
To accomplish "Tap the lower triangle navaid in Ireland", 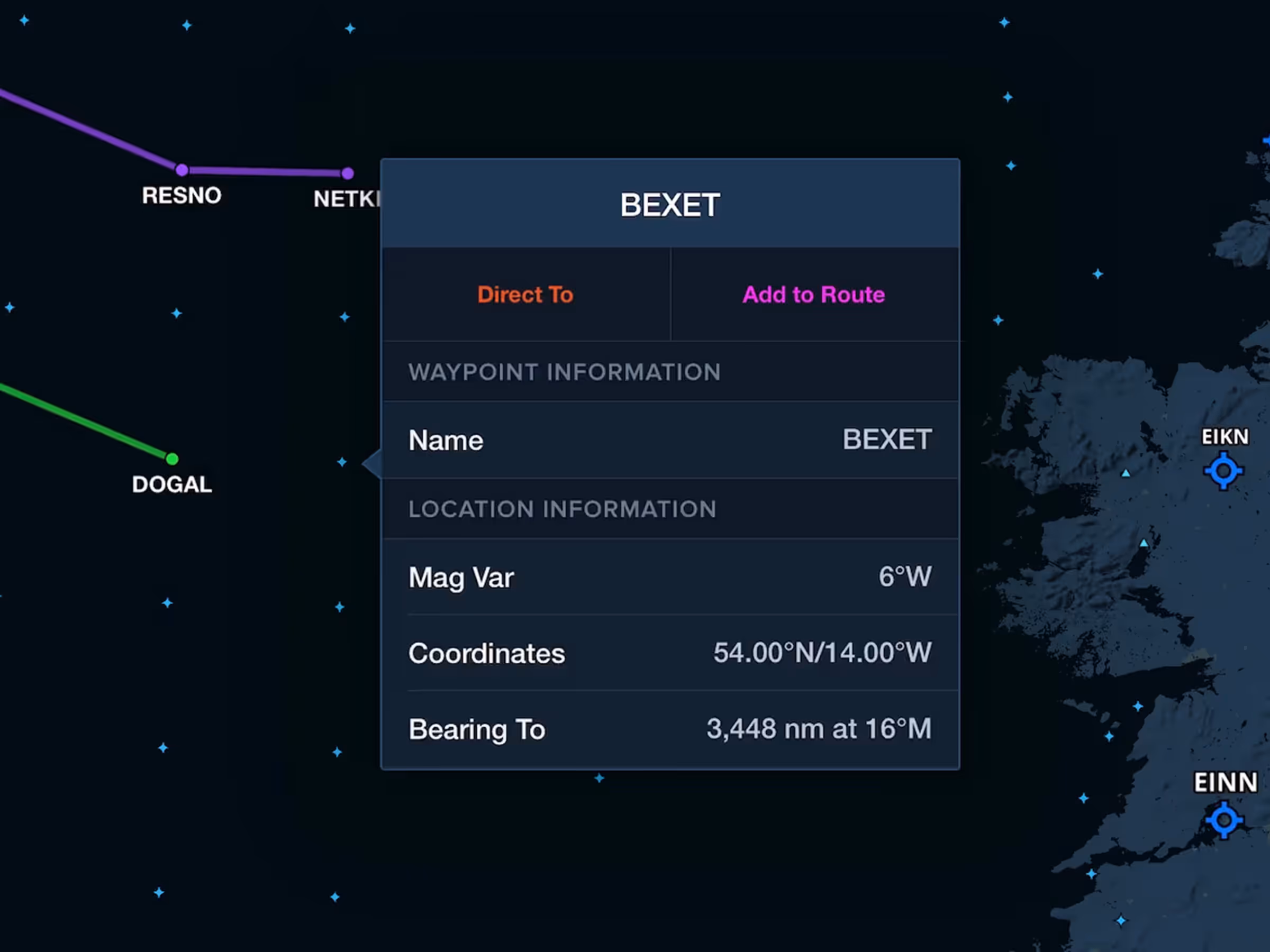I will (x=1144, y=543).
